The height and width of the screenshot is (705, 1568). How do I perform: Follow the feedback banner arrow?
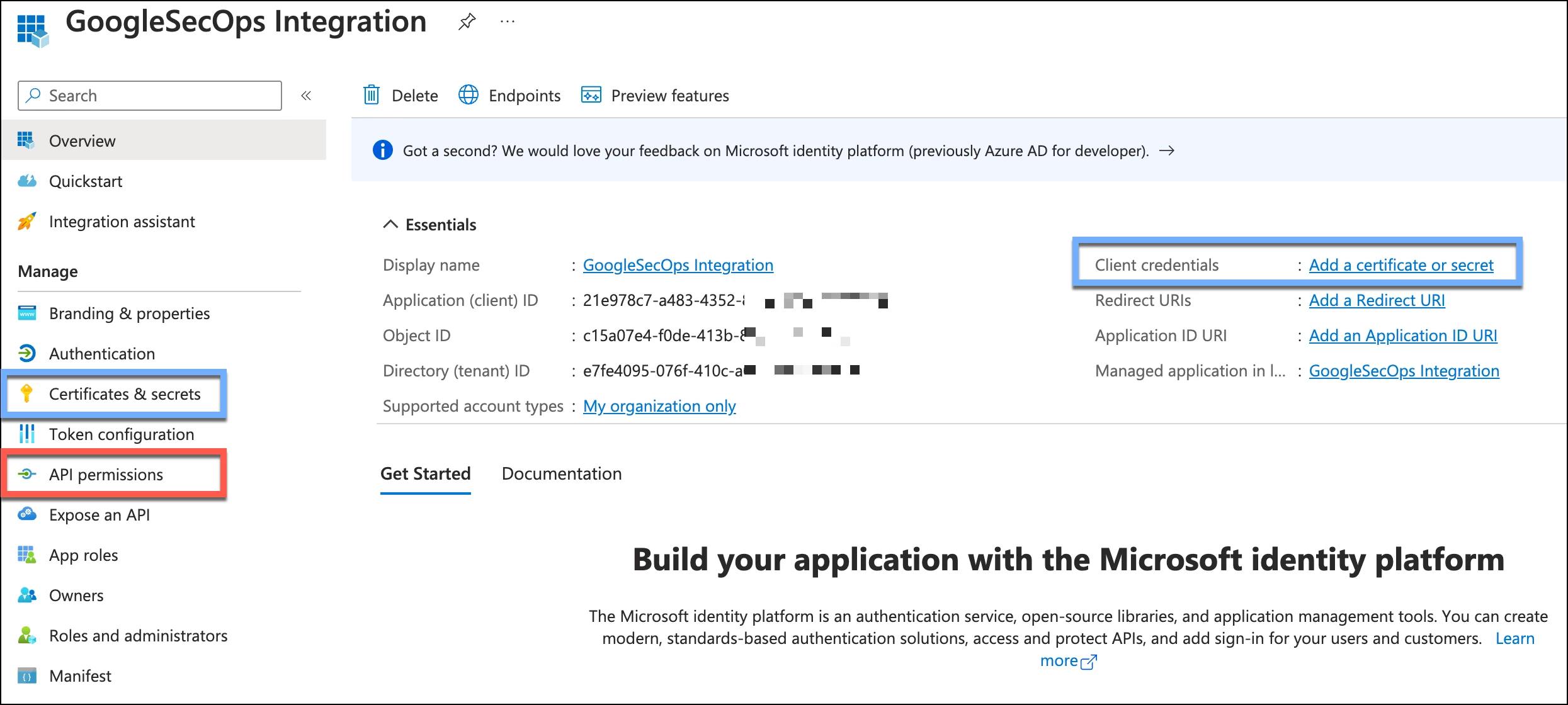[x=1167, y=150]
